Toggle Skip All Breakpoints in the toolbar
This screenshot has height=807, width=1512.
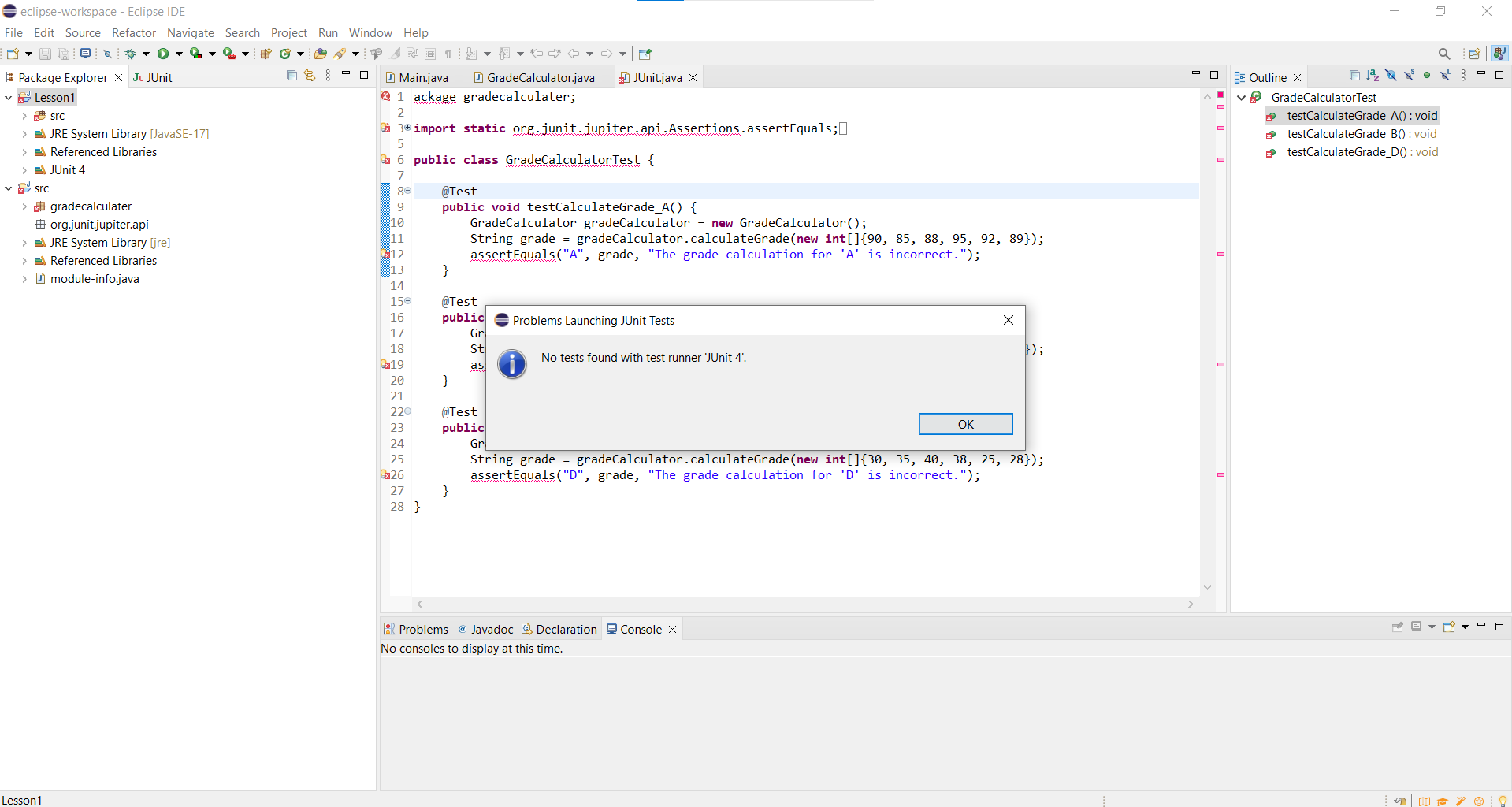click(x=108, y=54)
